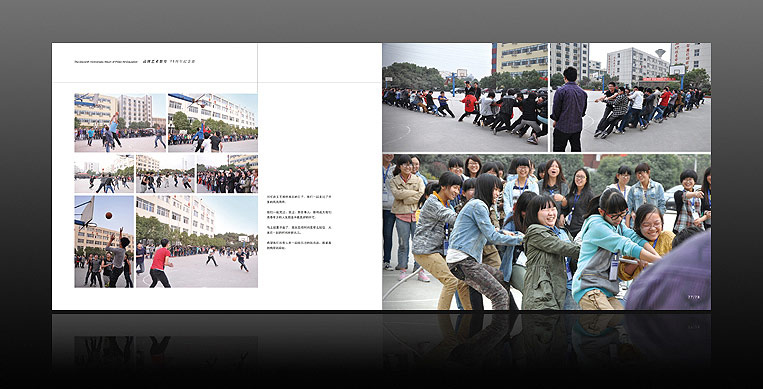Screen dimensions: 763x389
Task: Select the photo with the blue backboard
Action: pos(213,123)
